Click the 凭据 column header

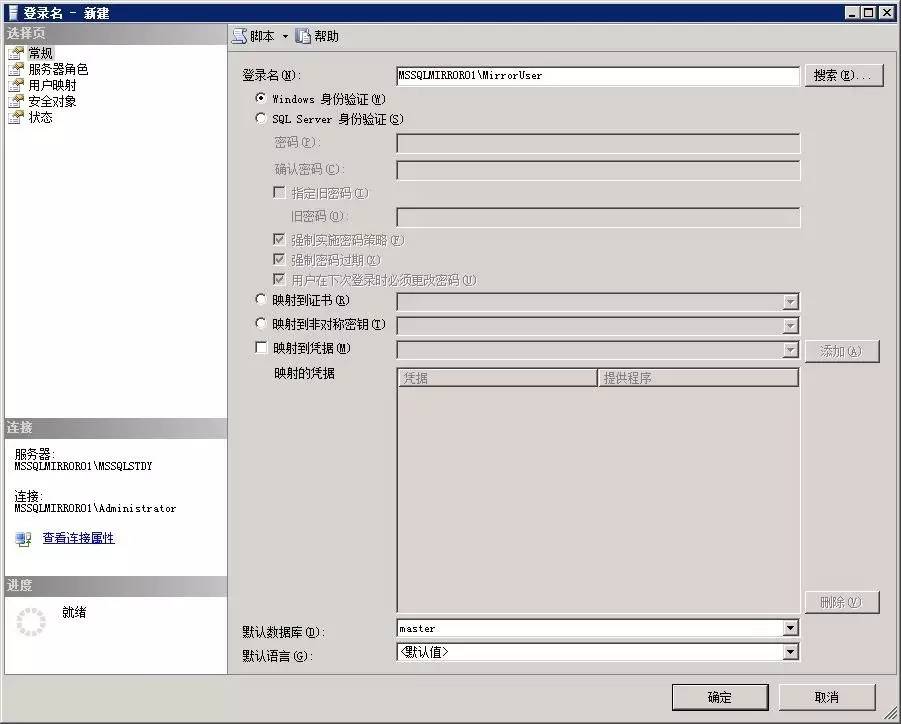pos(498,378)
